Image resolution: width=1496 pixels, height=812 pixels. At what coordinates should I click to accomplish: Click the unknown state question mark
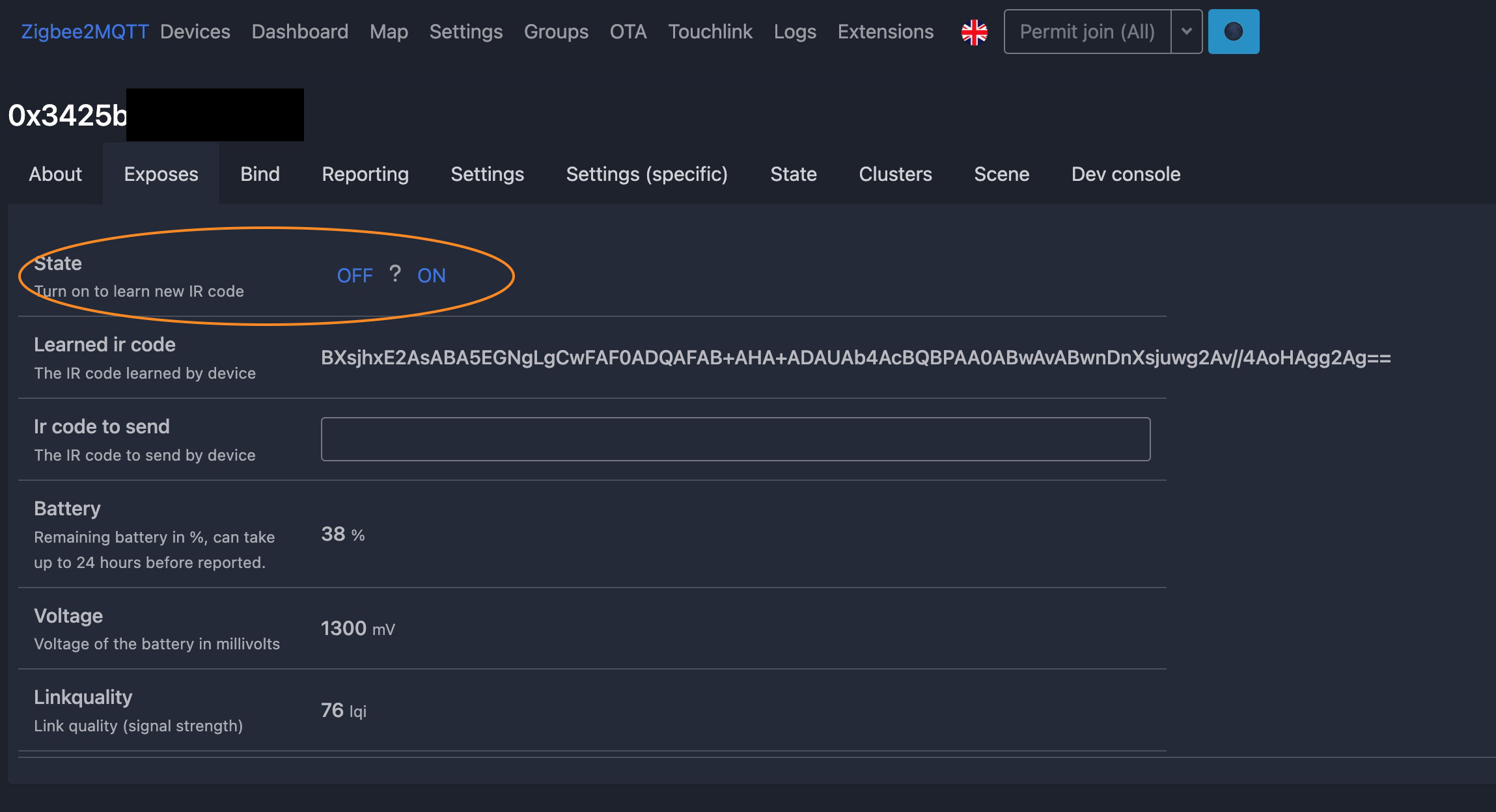[x=395, y=274]
